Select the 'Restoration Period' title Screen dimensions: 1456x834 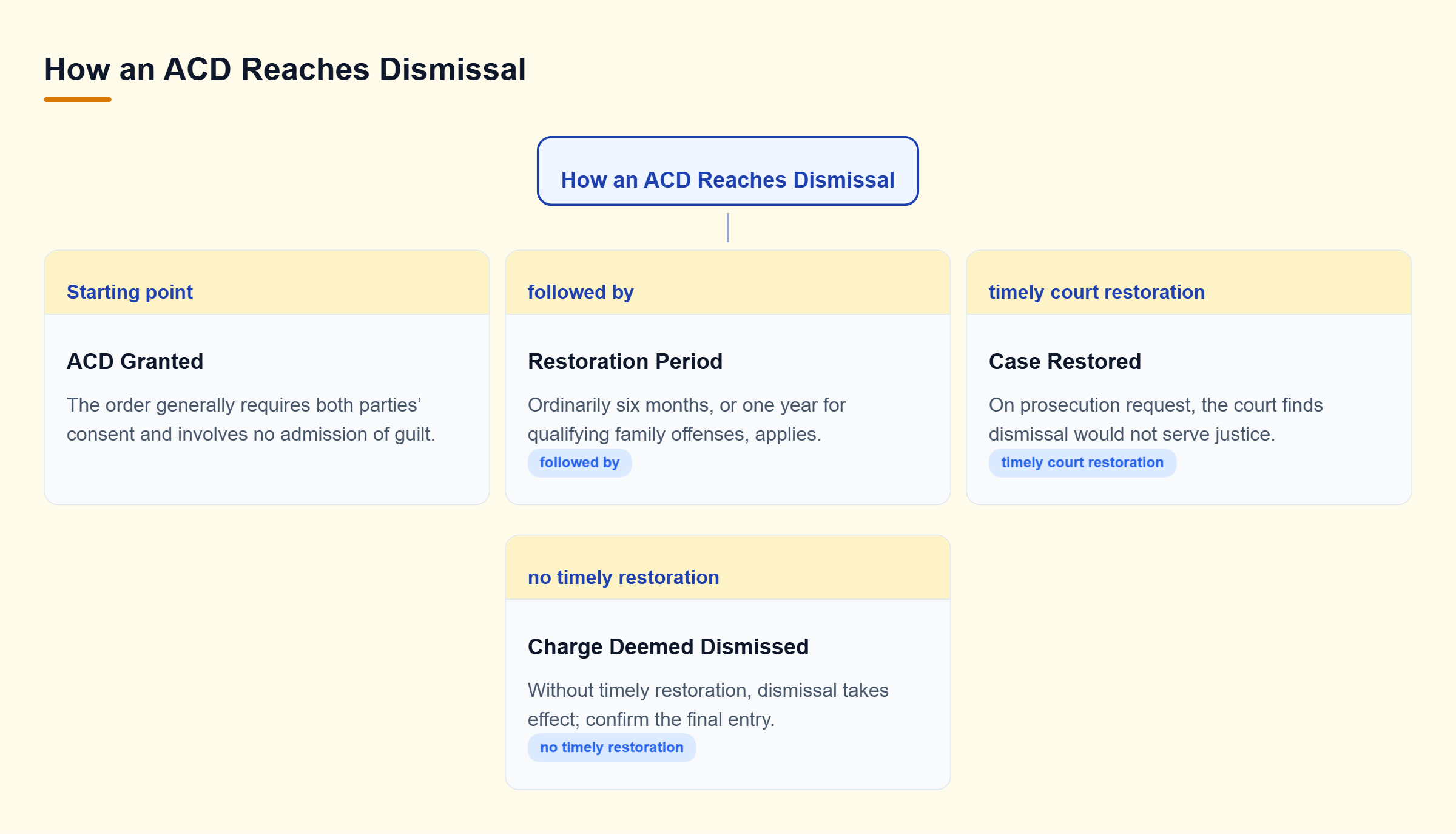click(625, 361)
